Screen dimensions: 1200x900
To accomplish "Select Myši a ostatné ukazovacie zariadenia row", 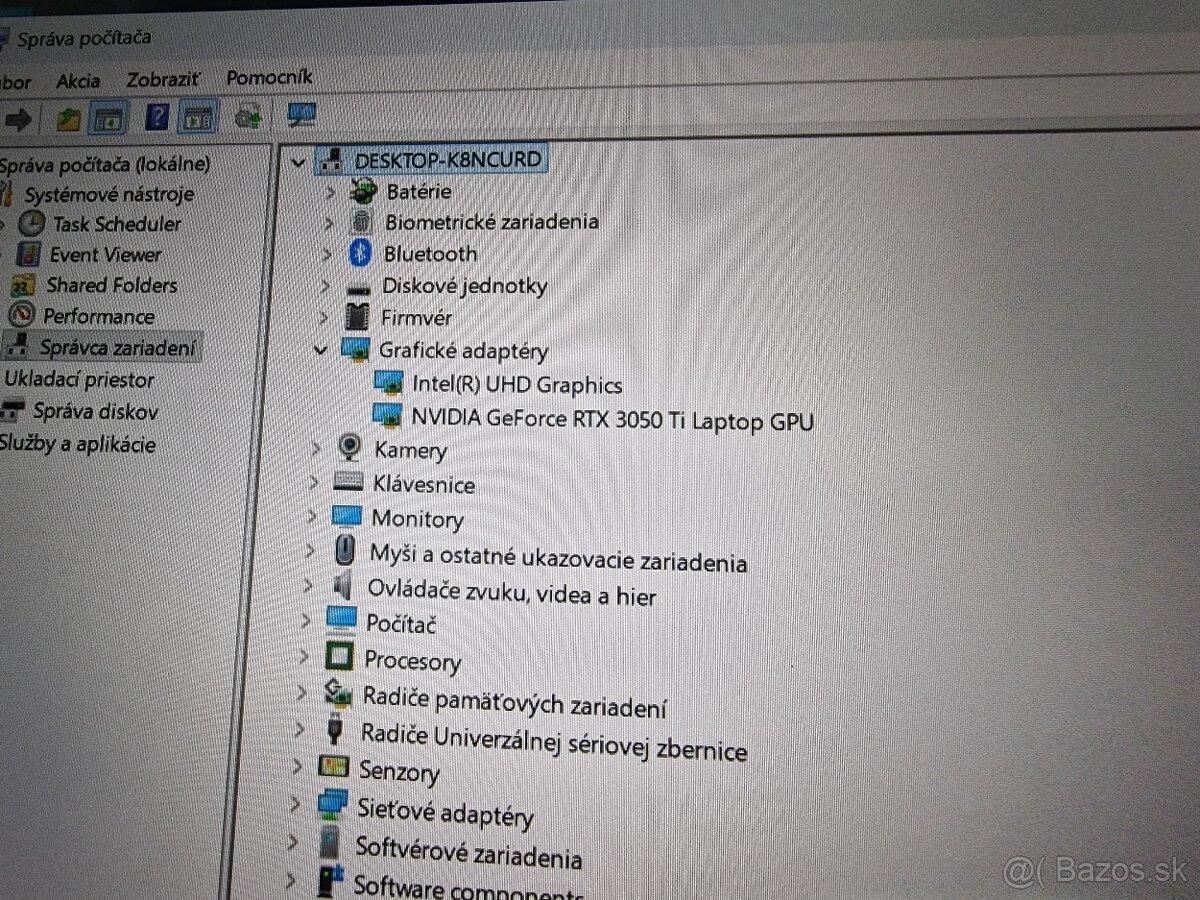I will (x=558, y=558).
